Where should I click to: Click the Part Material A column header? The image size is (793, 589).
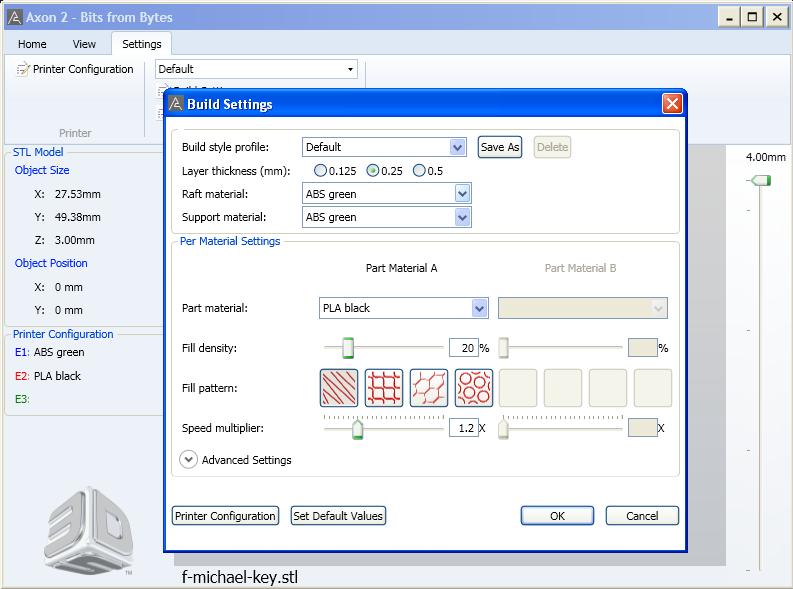[x=402, y=268]
